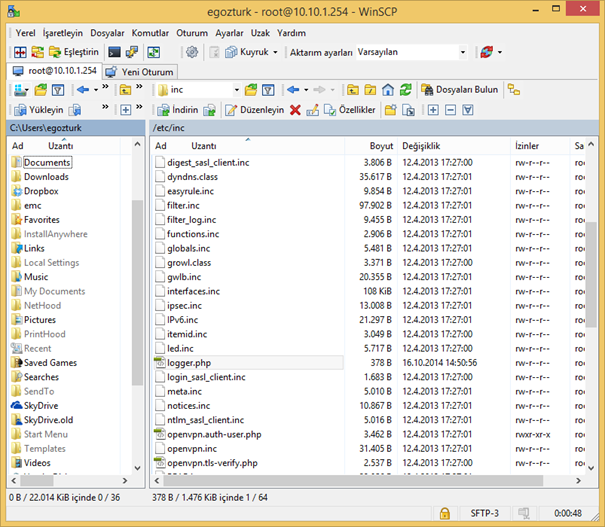
Task: Click the Yükleyin upload button
Action: pos(38,110)
